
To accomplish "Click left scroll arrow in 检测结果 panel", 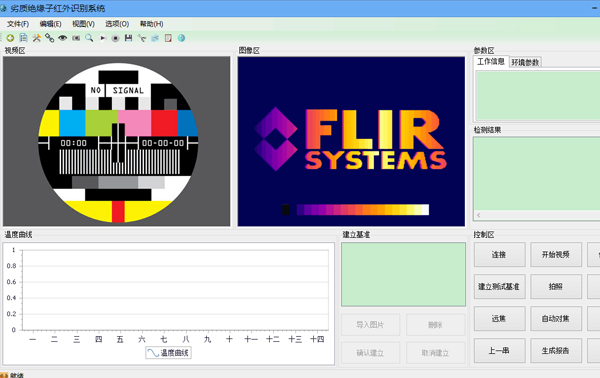I will pyautogui.click(x=479, y=215).
